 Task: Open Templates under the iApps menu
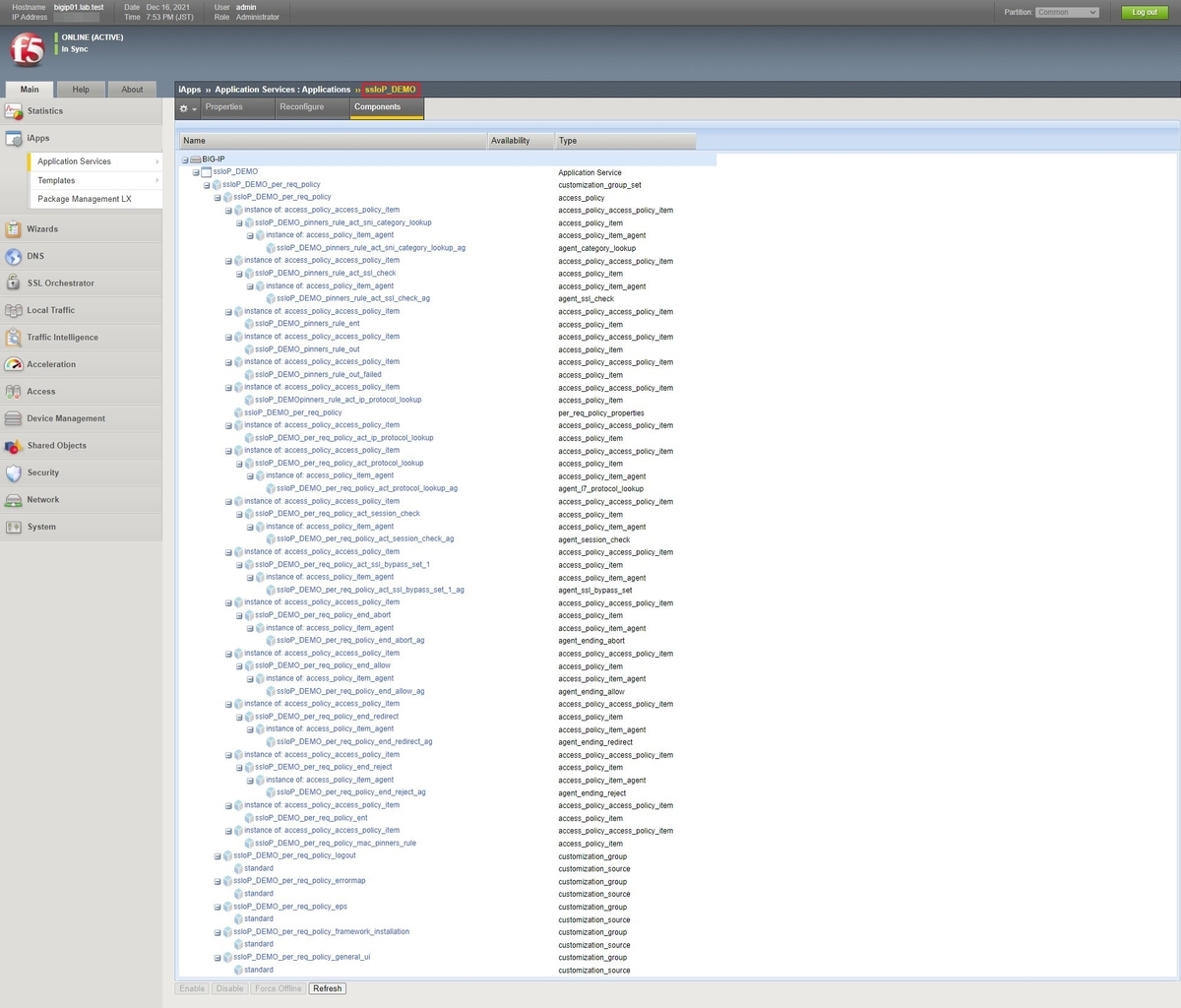pos(56,180)
